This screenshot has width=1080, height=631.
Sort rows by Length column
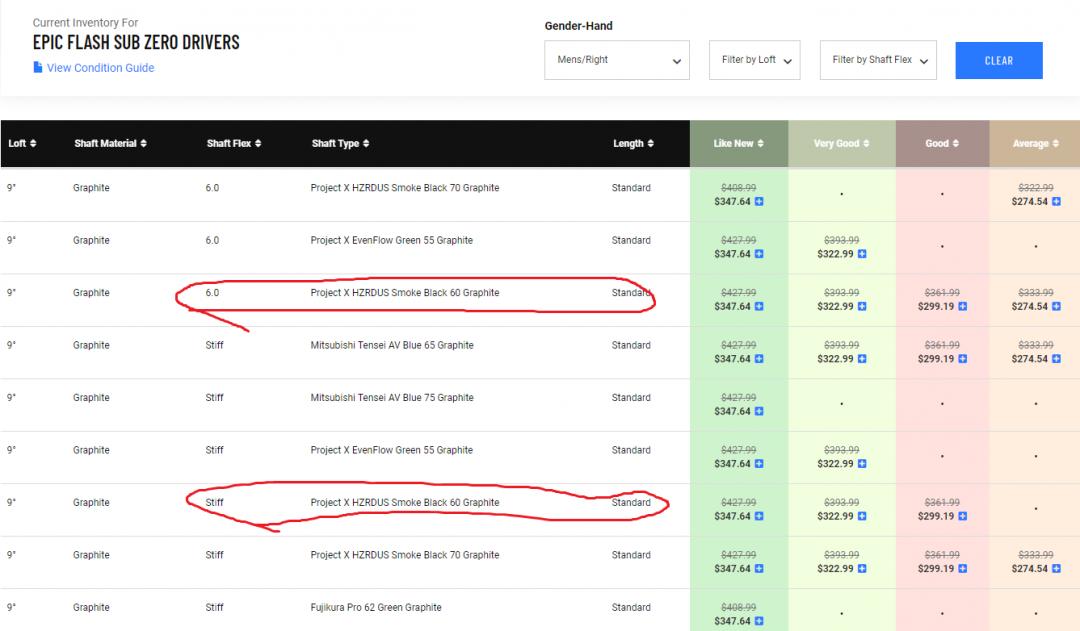[x=633, y=144]
